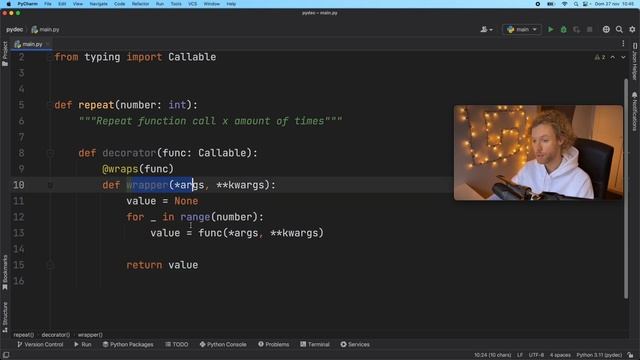Open the VCS menu
The image size is (640, 360).
(192, 4)
